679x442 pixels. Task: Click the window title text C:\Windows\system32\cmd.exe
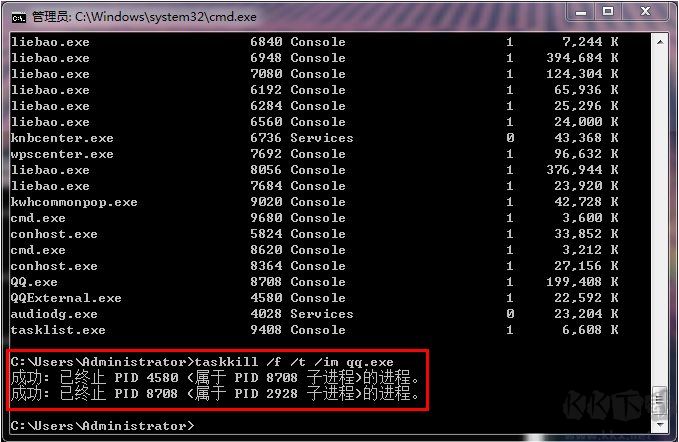(166, 17)
